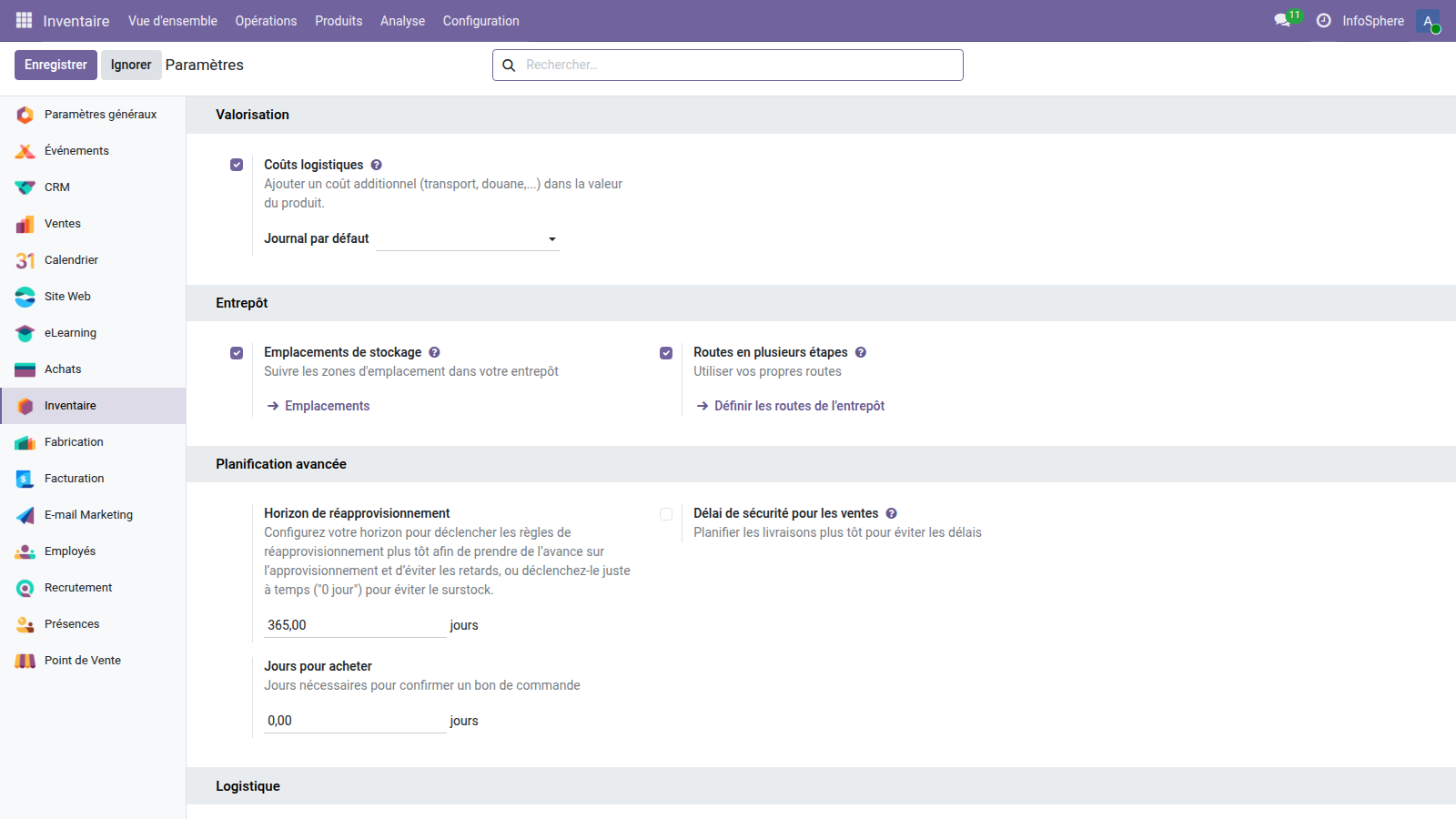Disable the Coûts logistiques checkbox
This screenshot has width=1456, height=819.
(x=237, y=165)
